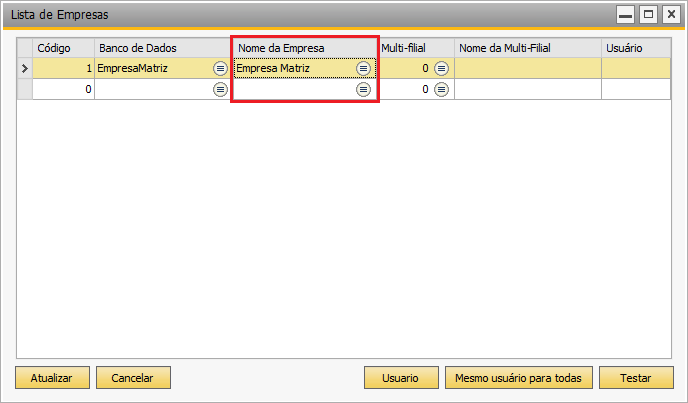
Task: Open Nome da Empresa chooser icon in empty row
Action: click(x=363, y=90)
